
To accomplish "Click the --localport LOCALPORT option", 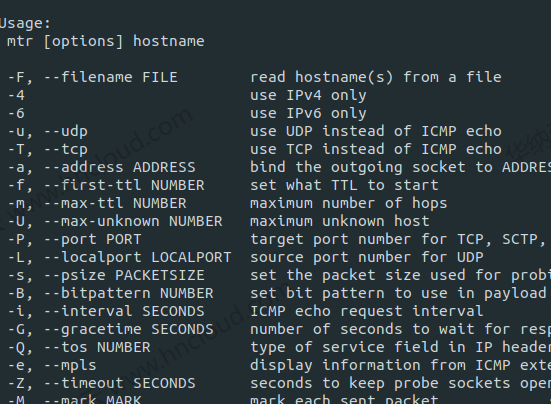I will 137,258.
